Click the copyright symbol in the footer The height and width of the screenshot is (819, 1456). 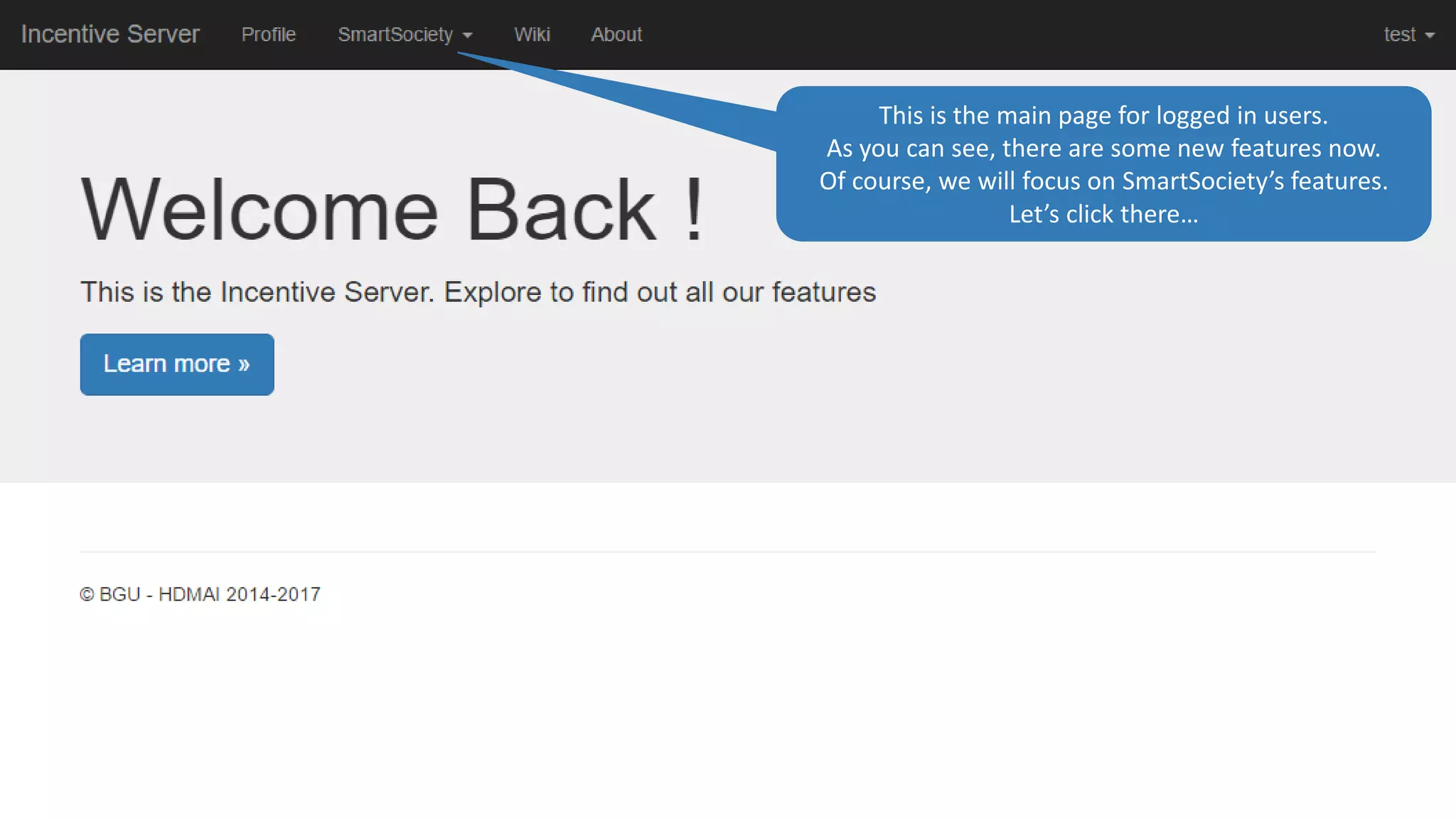click(x=87, y=594)
